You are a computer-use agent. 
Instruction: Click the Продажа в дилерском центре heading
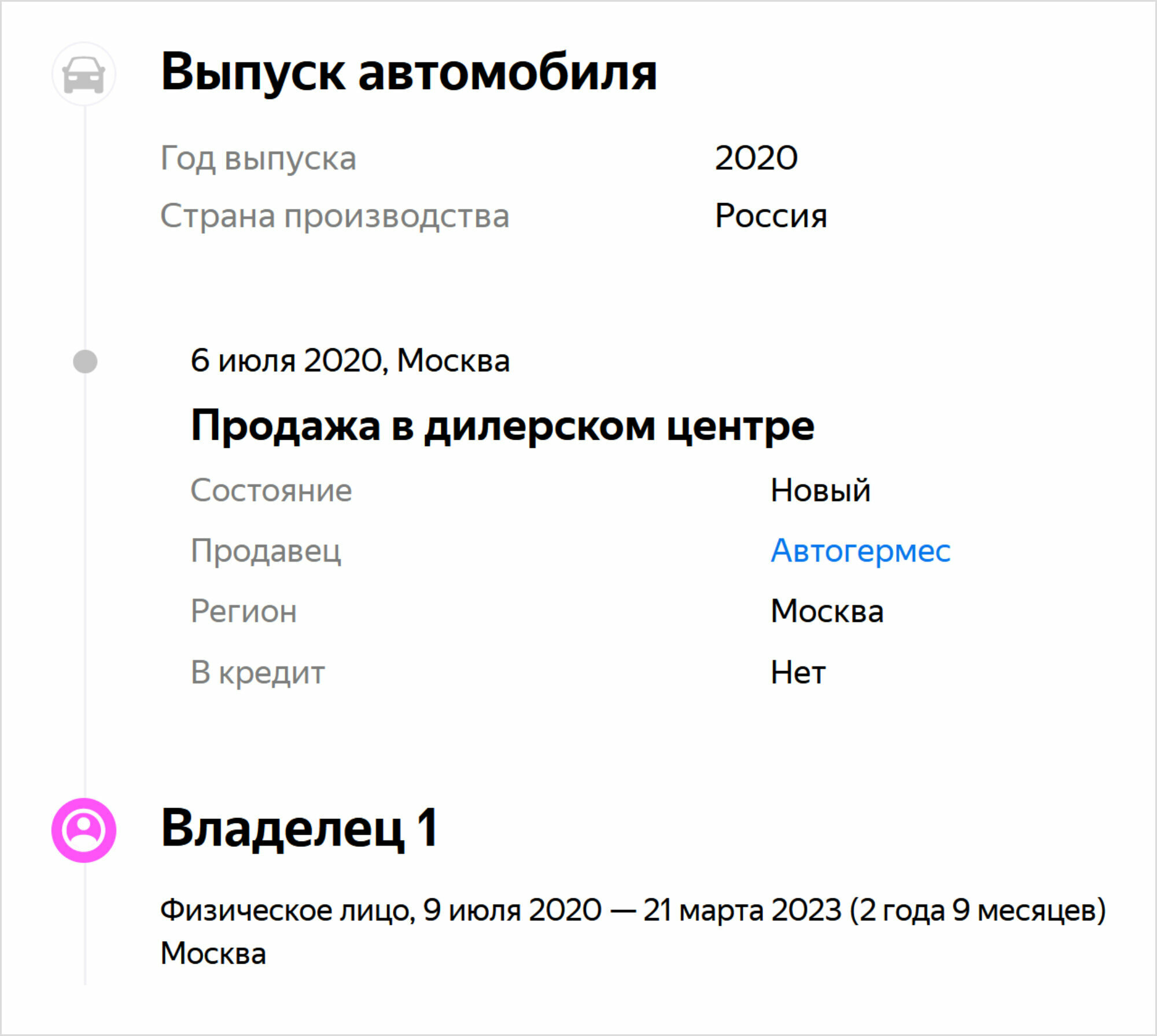[502, 427]
